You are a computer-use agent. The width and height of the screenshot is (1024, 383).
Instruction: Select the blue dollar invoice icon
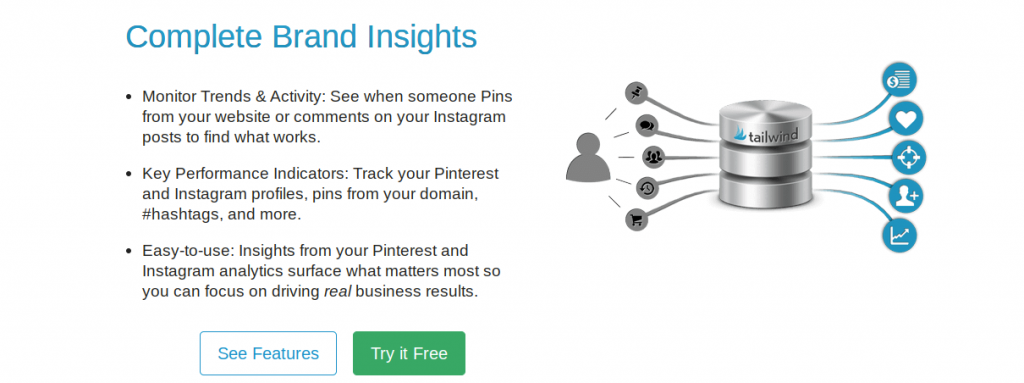click(899, 80)
